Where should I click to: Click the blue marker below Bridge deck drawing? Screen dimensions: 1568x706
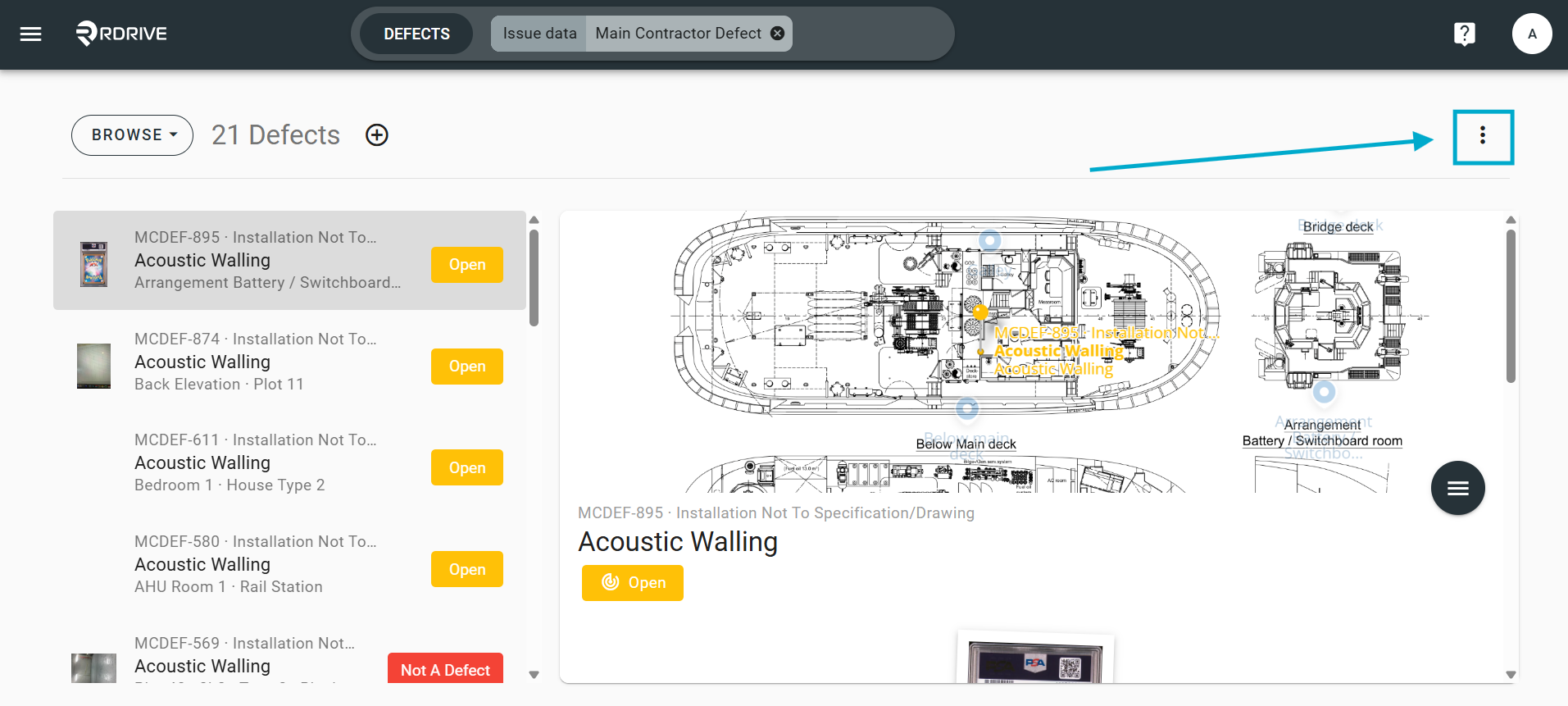click(x=1324, y=392)
